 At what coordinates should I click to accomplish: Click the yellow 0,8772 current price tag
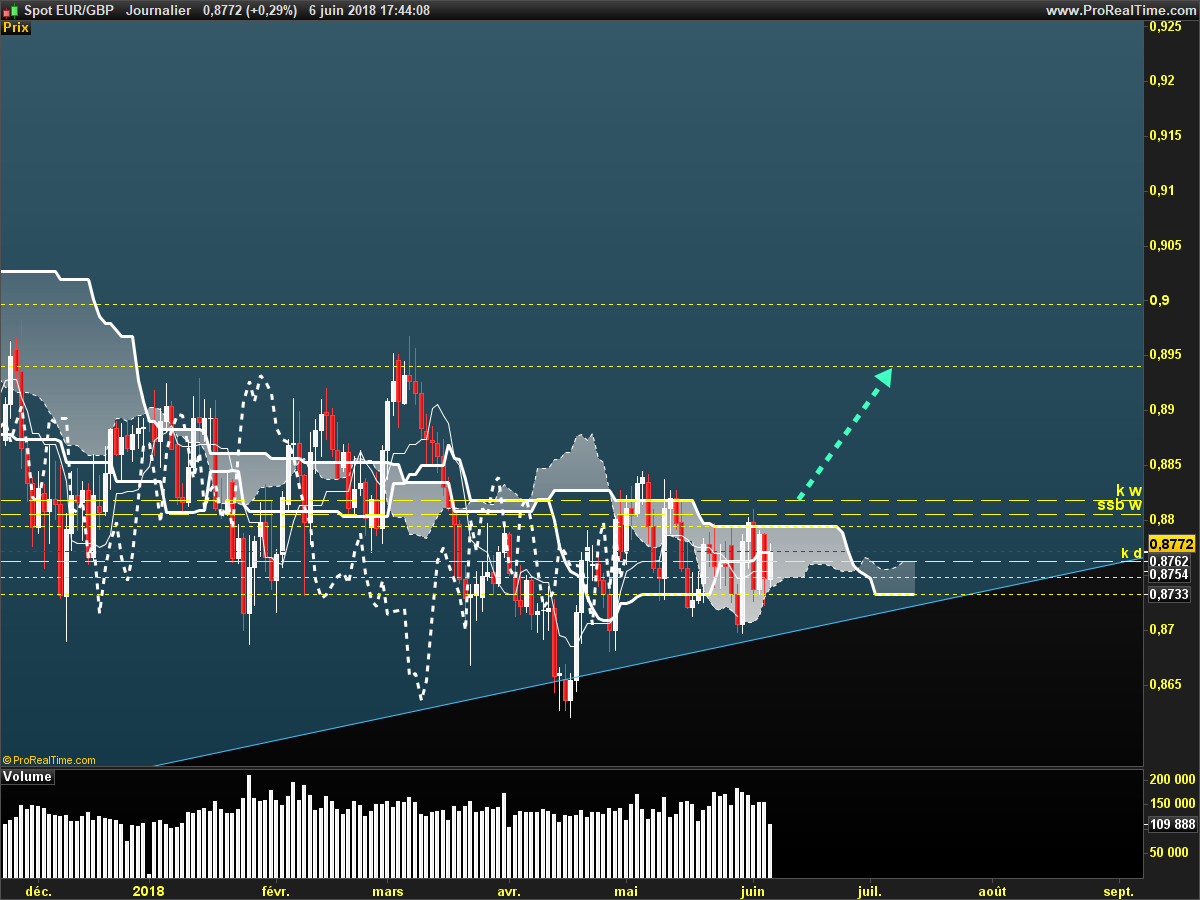[x=1171, y=544]
